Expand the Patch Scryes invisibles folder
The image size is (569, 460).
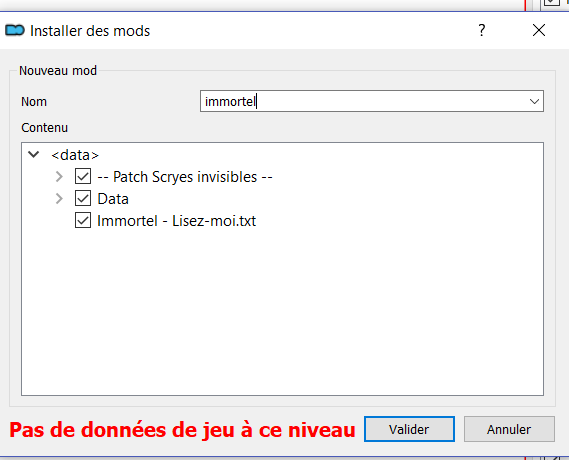click(59, 177)
